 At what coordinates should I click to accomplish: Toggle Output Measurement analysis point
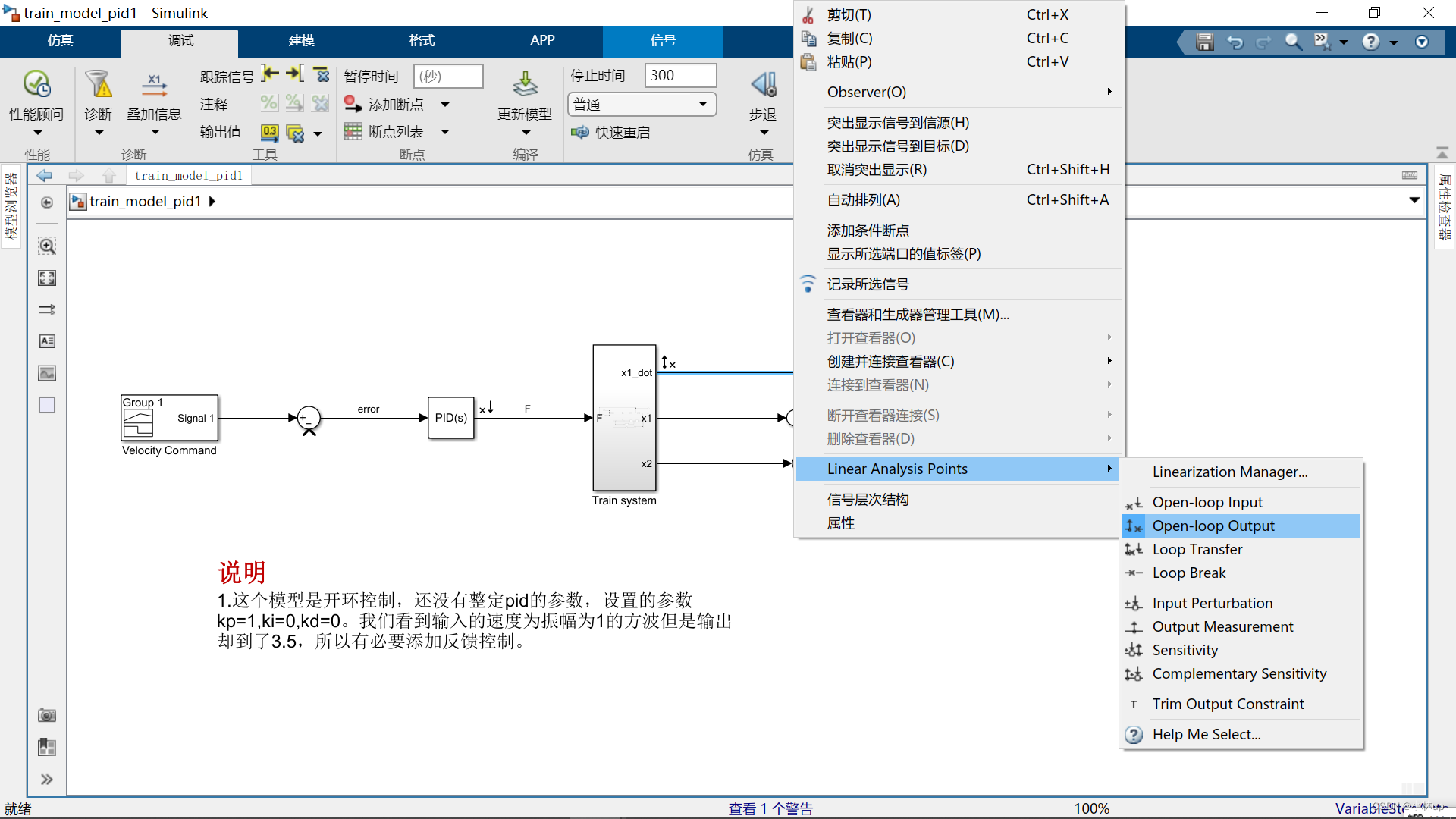point(1240,626)
